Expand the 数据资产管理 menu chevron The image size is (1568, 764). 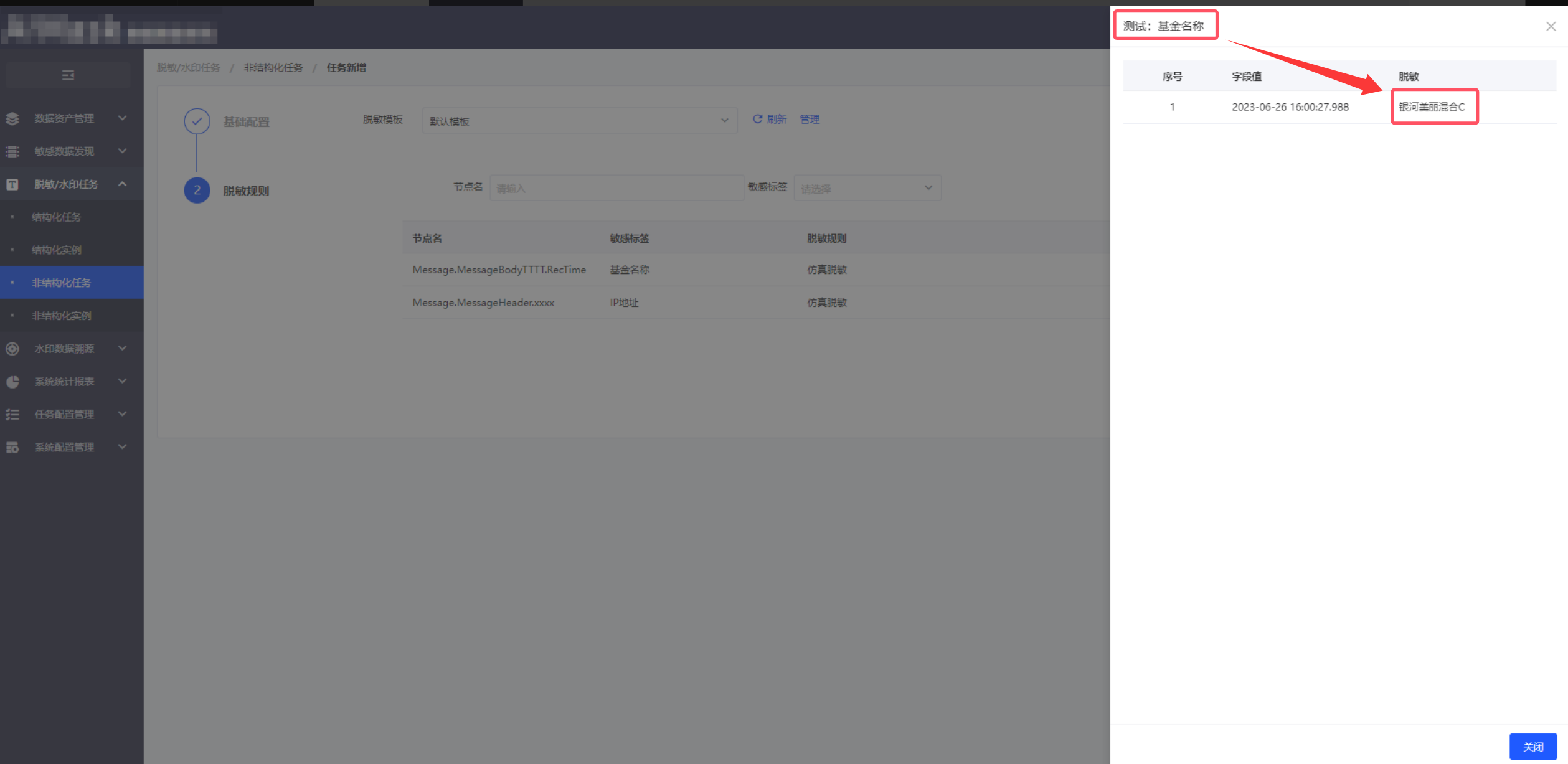point(123,118)
